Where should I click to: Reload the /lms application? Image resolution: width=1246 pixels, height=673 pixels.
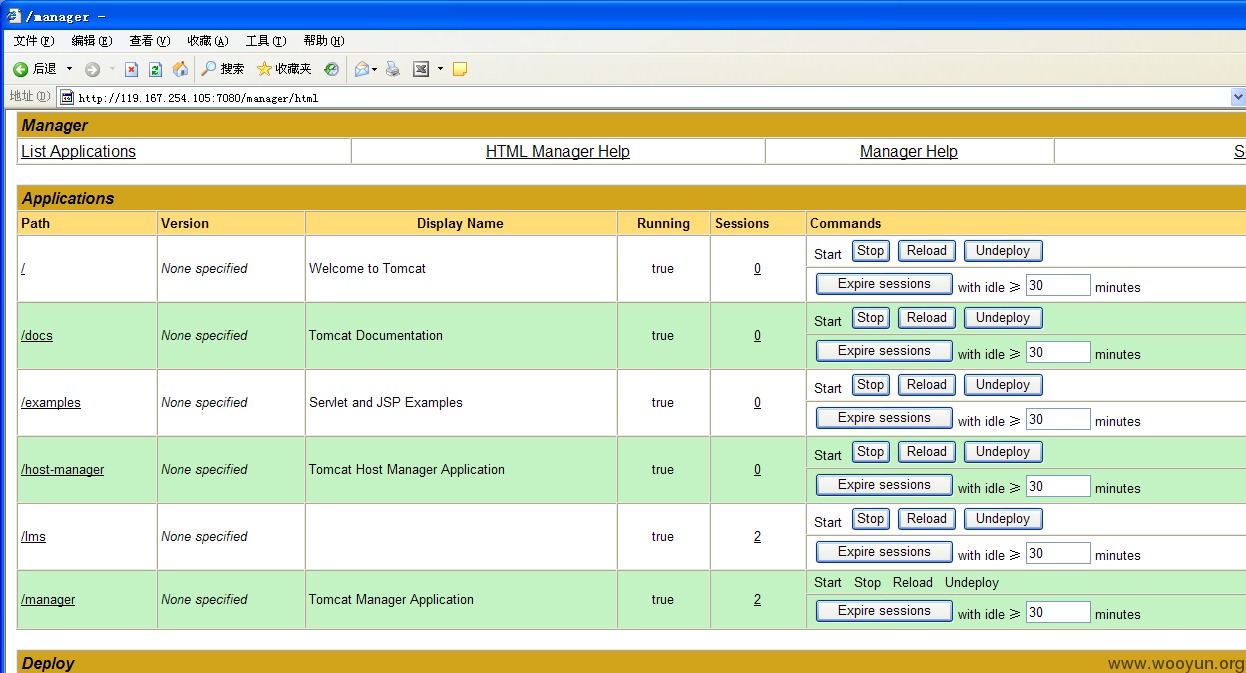(926, 519)
